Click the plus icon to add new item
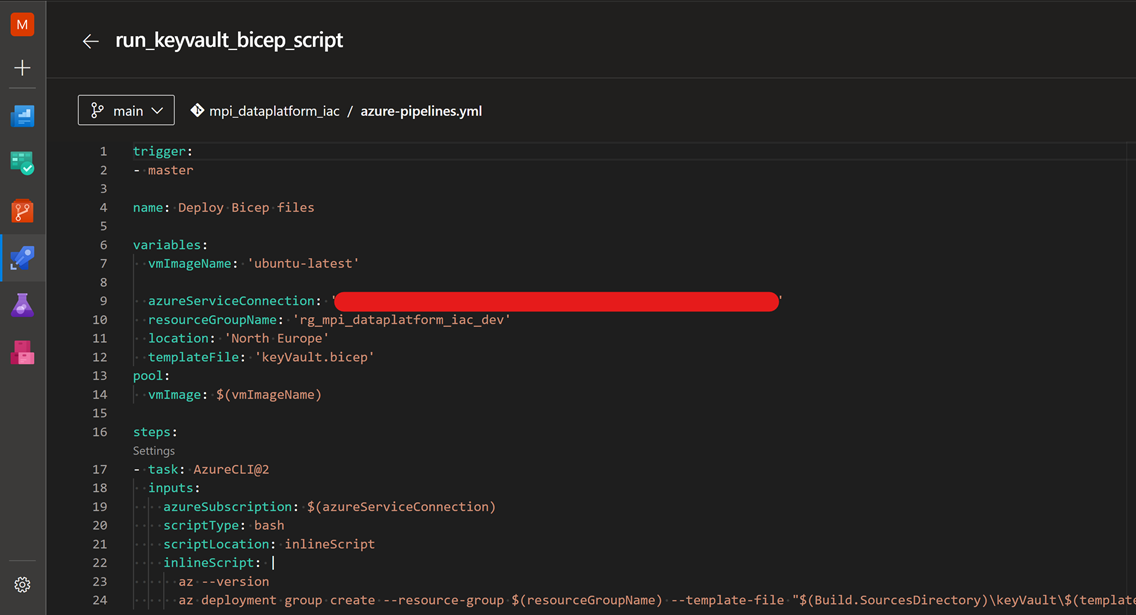 22,67
